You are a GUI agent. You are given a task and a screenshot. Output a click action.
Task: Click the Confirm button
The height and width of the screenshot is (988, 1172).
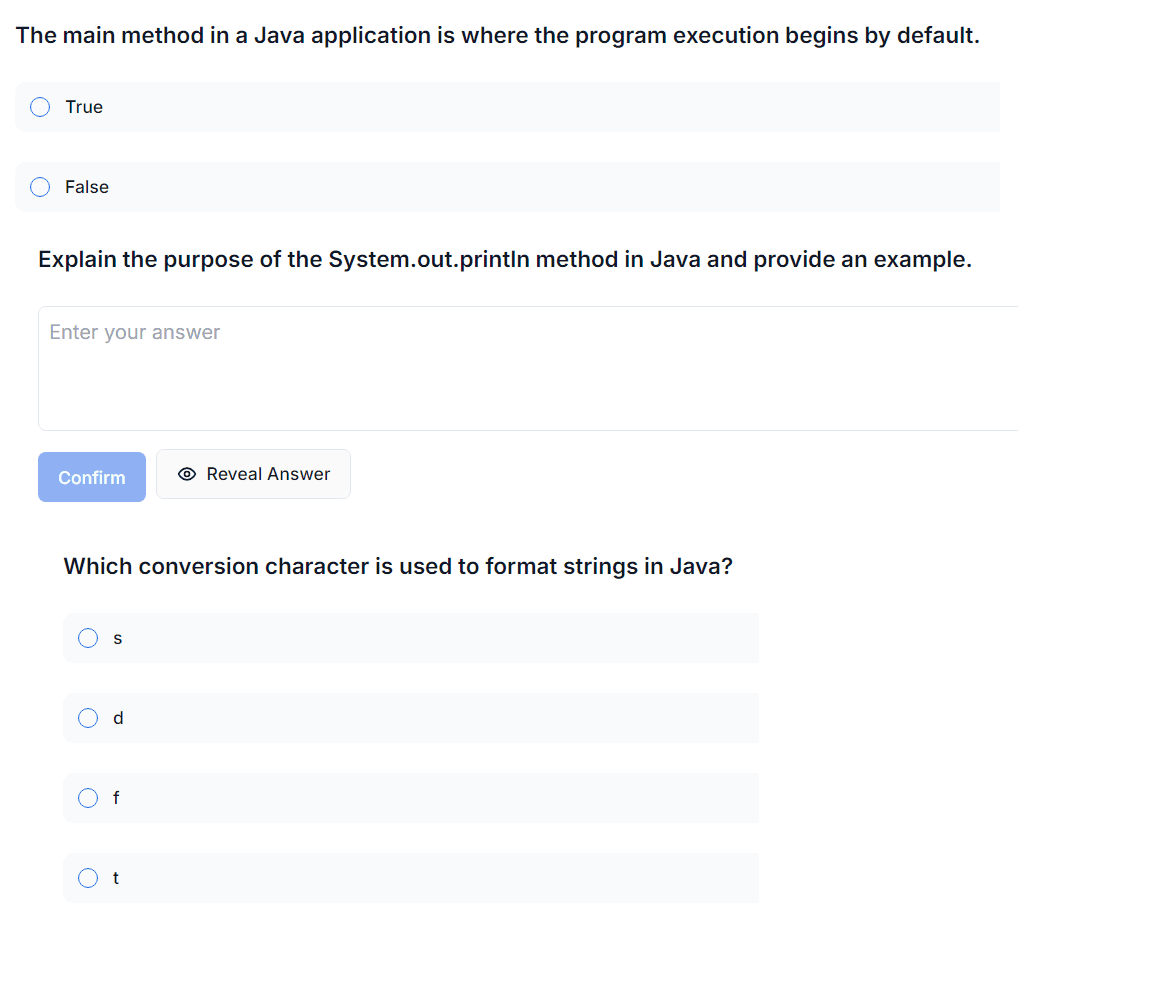pyautogui.click(x=92, y=477)
